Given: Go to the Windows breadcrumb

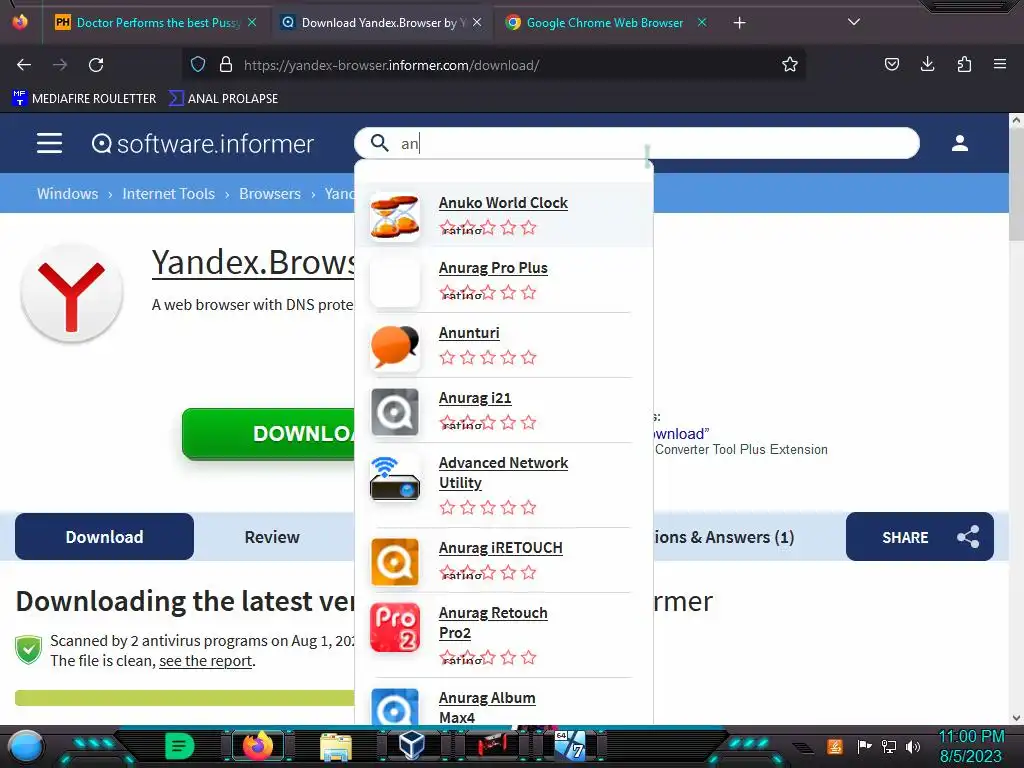Looking at the screenshot, I should click(x=67, y=194).
